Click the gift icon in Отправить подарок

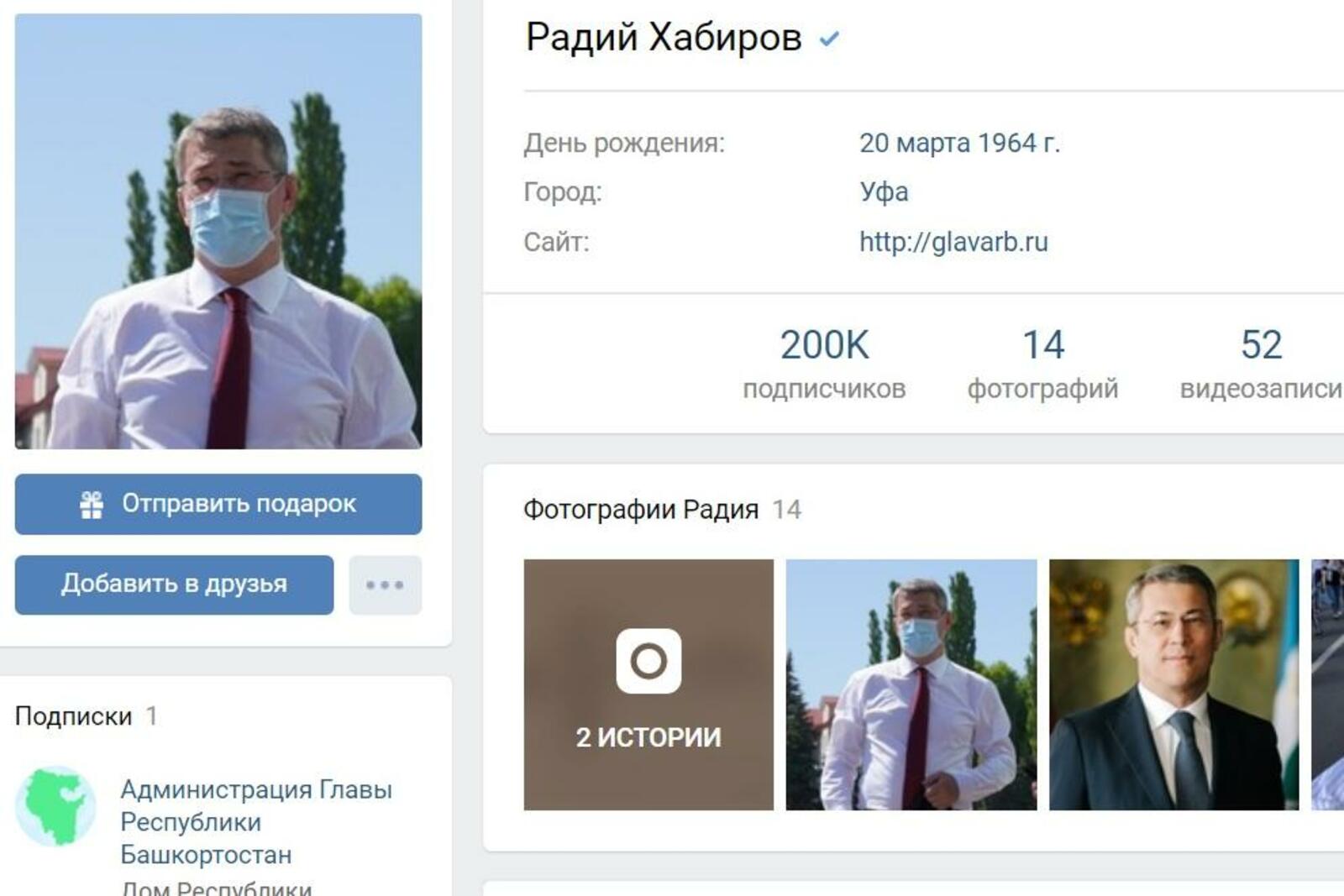tap(92, 504)
